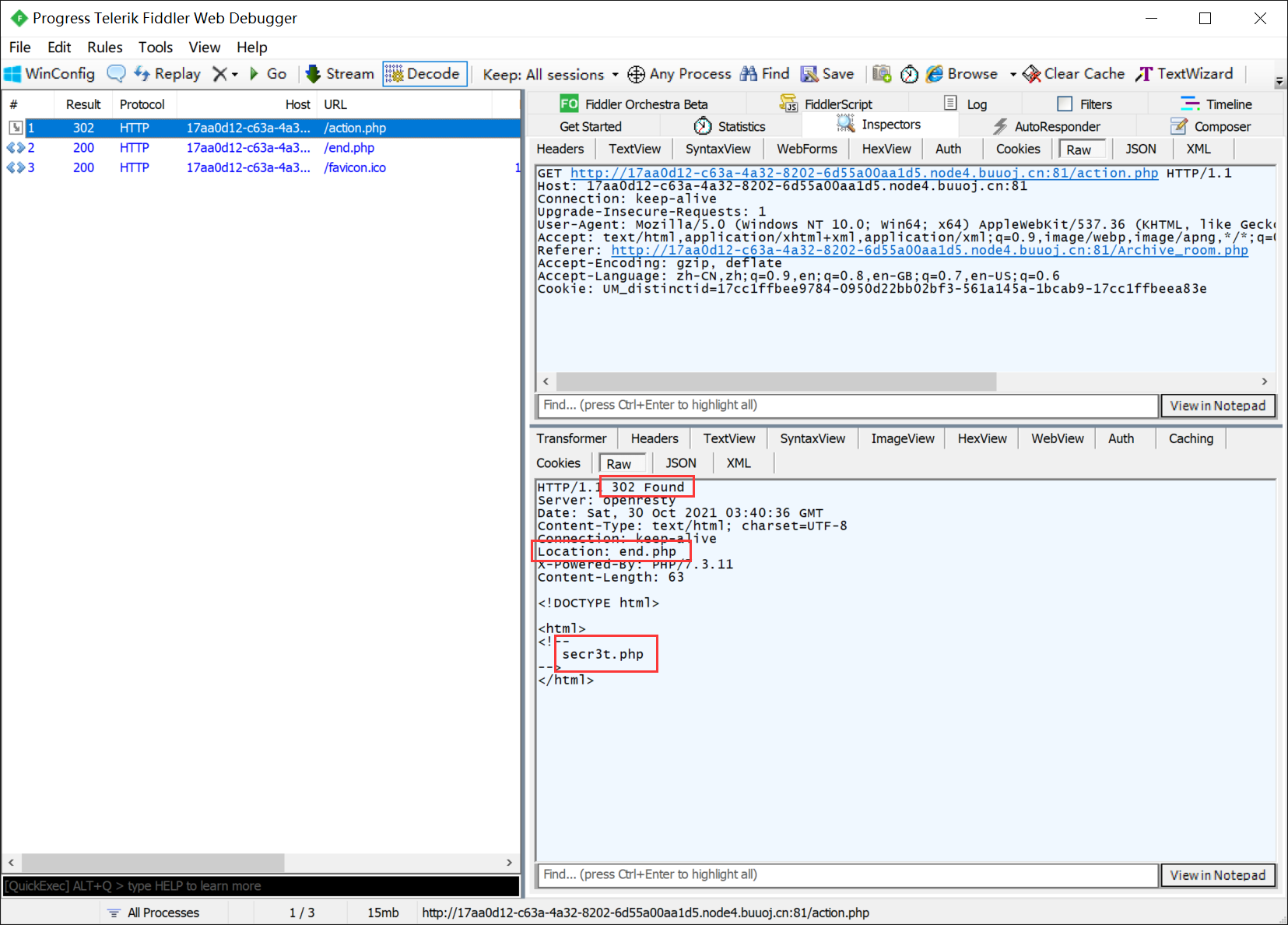Open the Keep: All sessions dropdown
The image size is (1288, 925).
point(550,75)
